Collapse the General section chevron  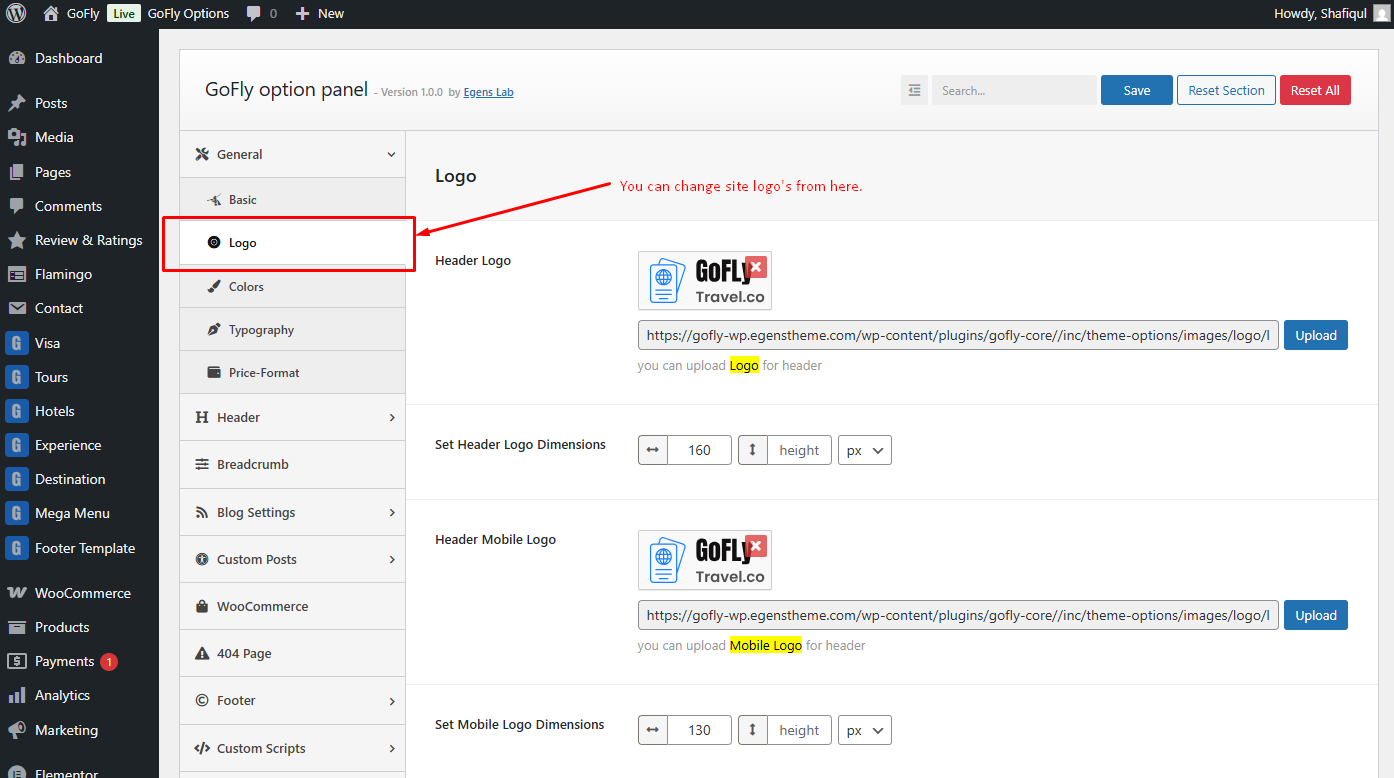point(391,154)
